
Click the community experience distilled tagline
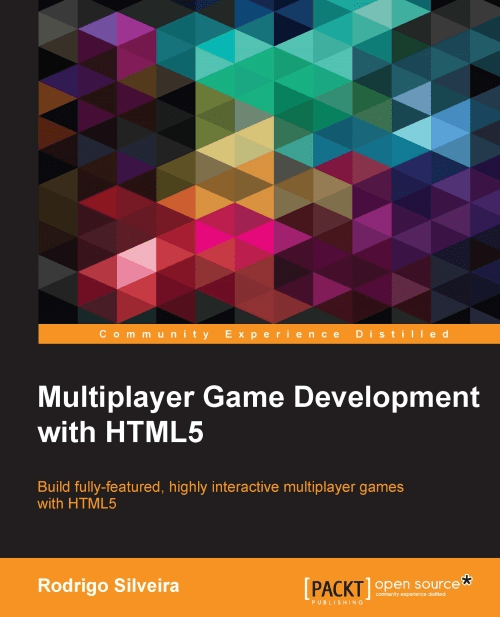[x=410, y=594]
